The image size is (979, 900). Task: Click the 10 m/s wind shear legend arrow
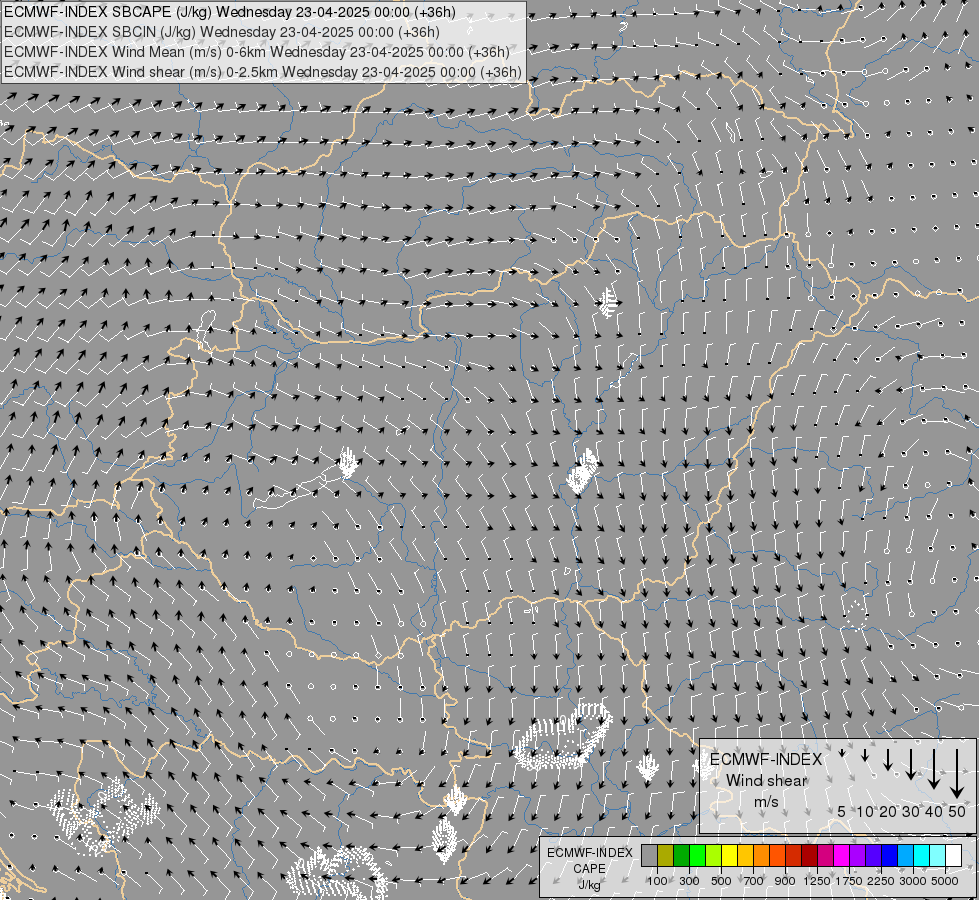[x=865, y=756]
